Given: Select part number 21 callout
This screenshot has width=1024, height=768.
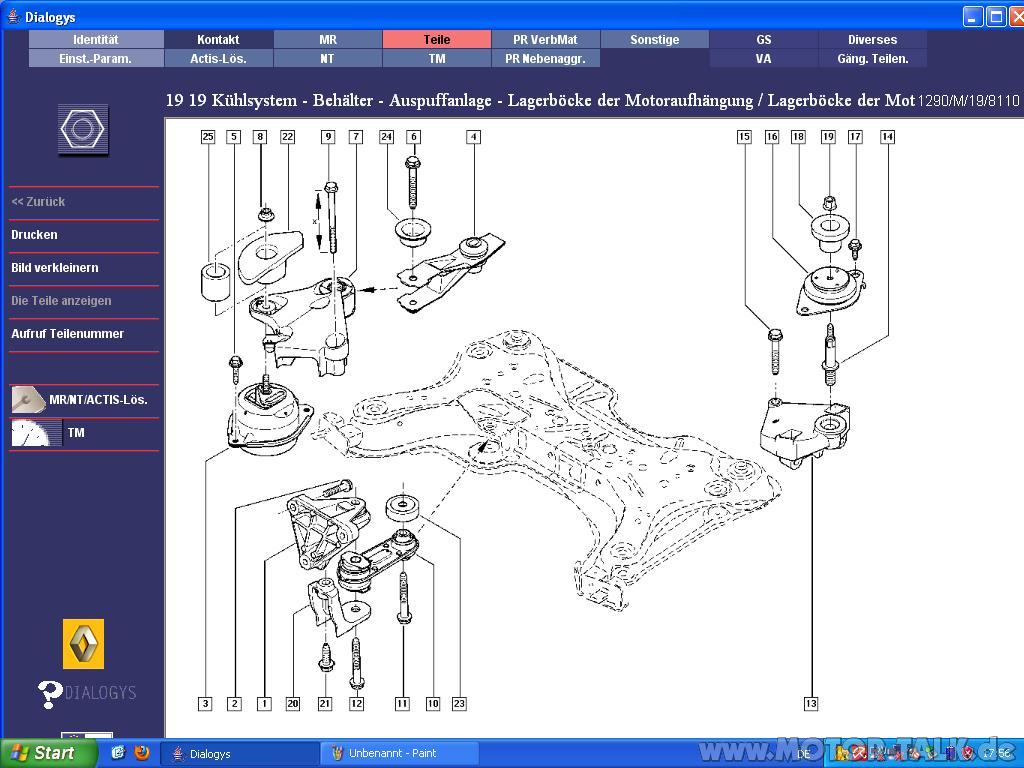Looking at the screenshot, I should click(325, 703).
